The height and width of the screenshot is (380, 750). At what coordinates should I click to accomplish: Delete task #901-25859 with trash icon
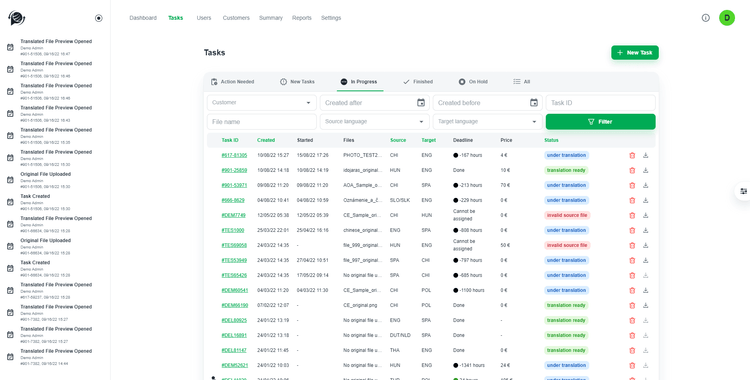pyautogui.click(x=632, y=170)
